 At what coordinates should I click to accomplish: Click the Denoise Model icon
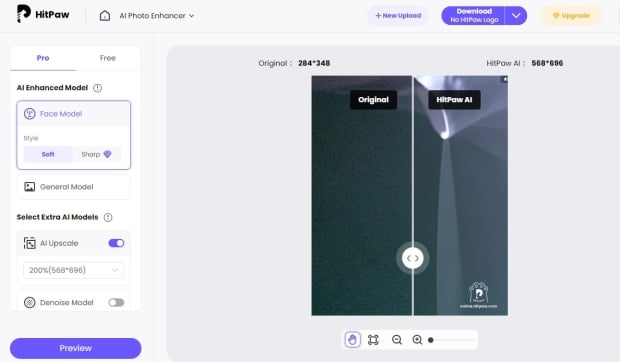[x=30, y=303]
